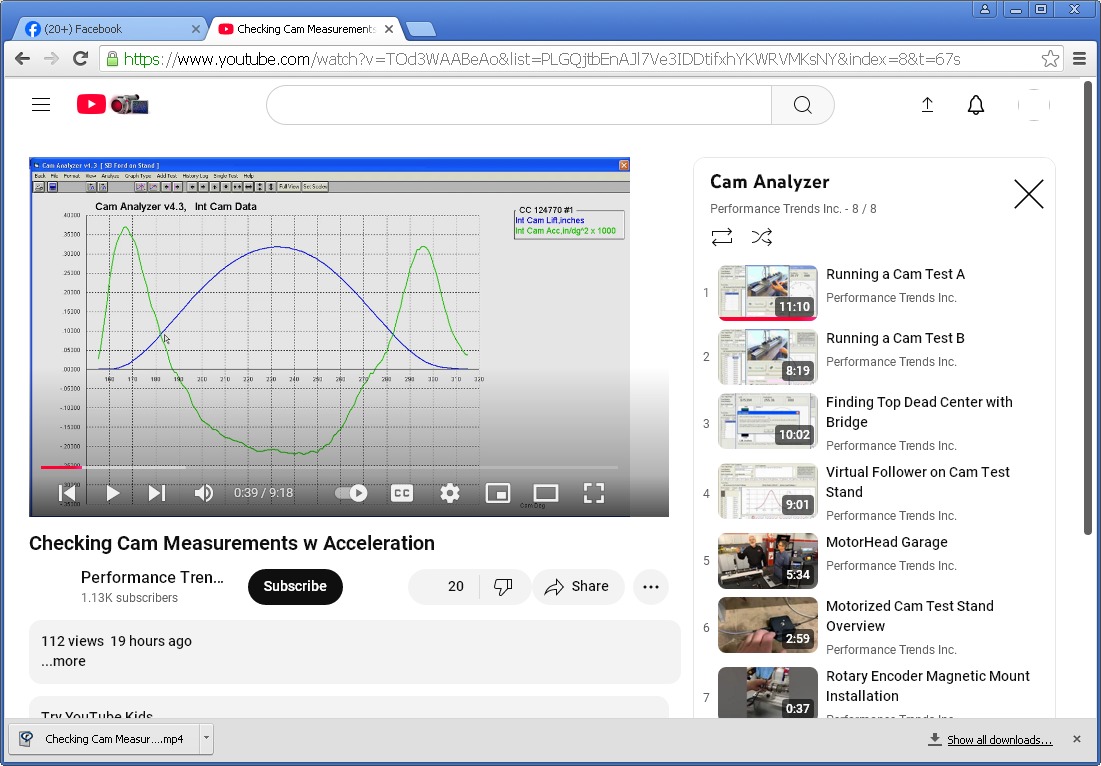Play the paused video
Image resolution: width=1101 pixels, height=766 pixels.
point(112,493)
